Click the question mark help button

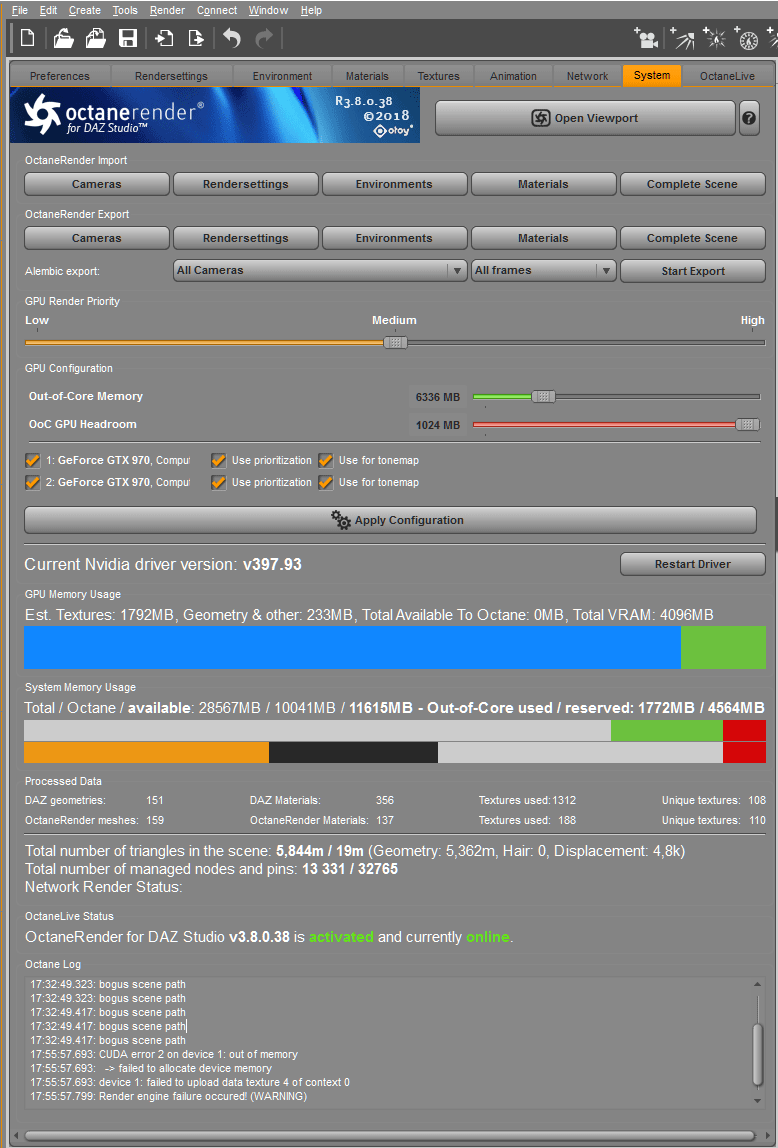pos(749,118)
